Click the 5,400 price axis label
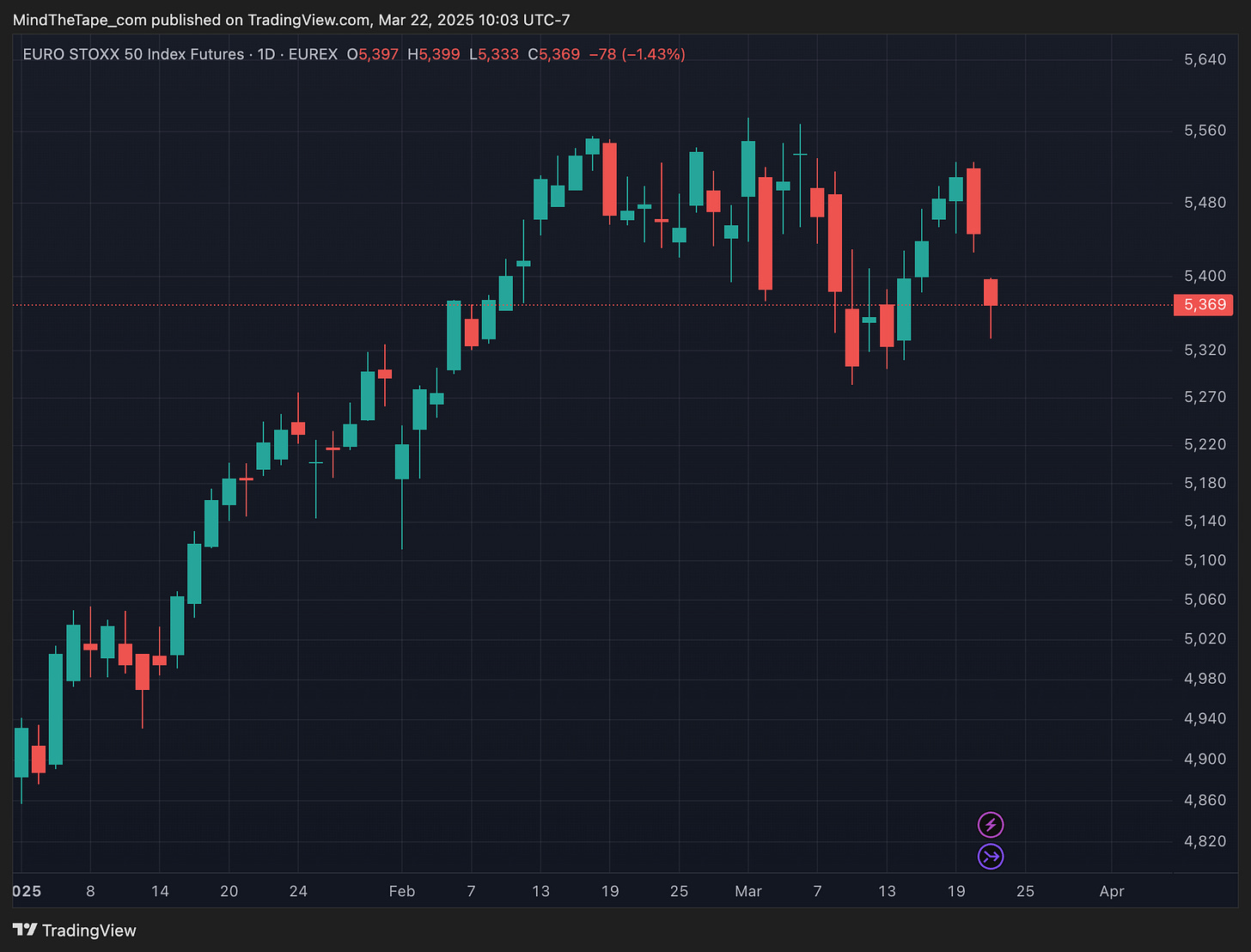The image size is (1251, 952). 1205,276
